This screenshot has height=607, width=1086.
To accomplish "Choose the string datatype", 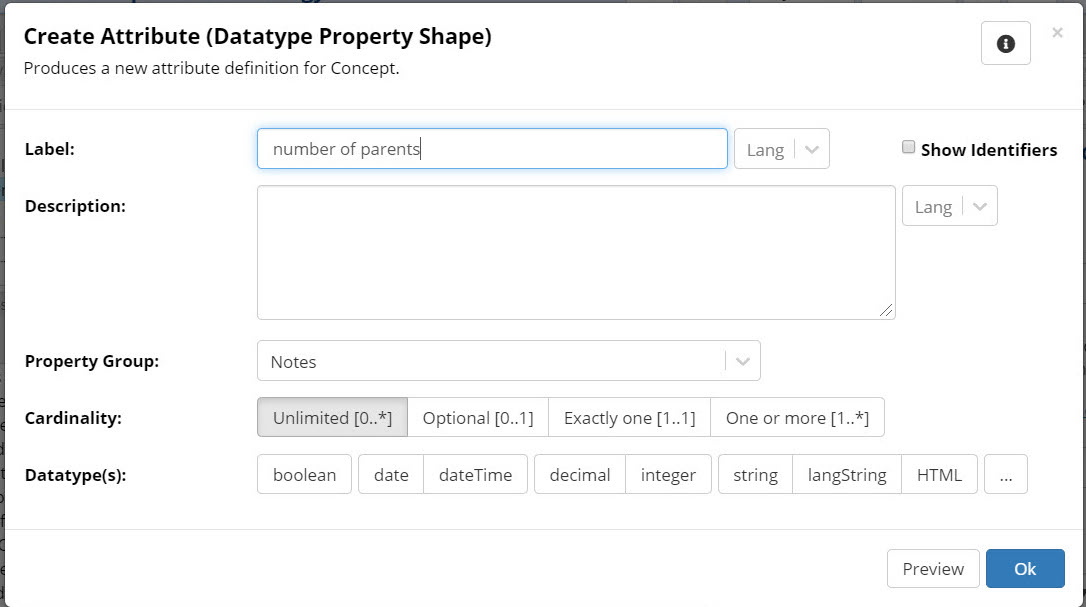I will click(x=755, y=475).
